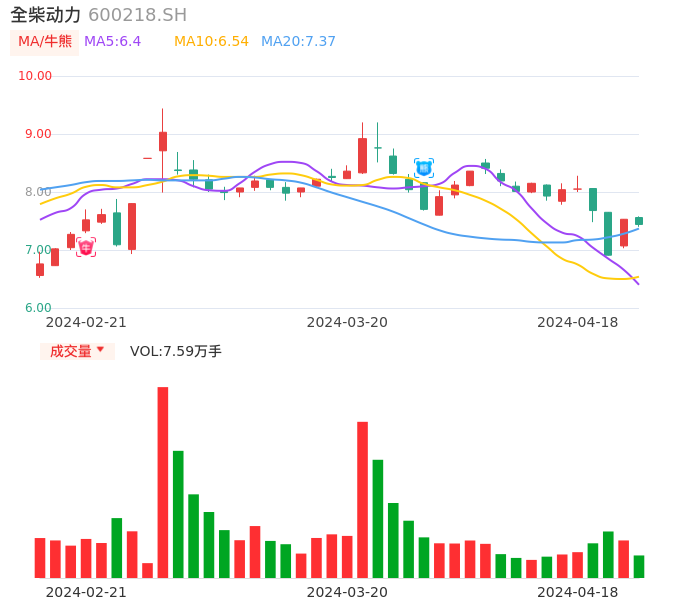Image resolution: width=686 pixels, height=606 pixels.
Task: Click the VOL:7.59万手 volume label
Action: tap(176, 351)
